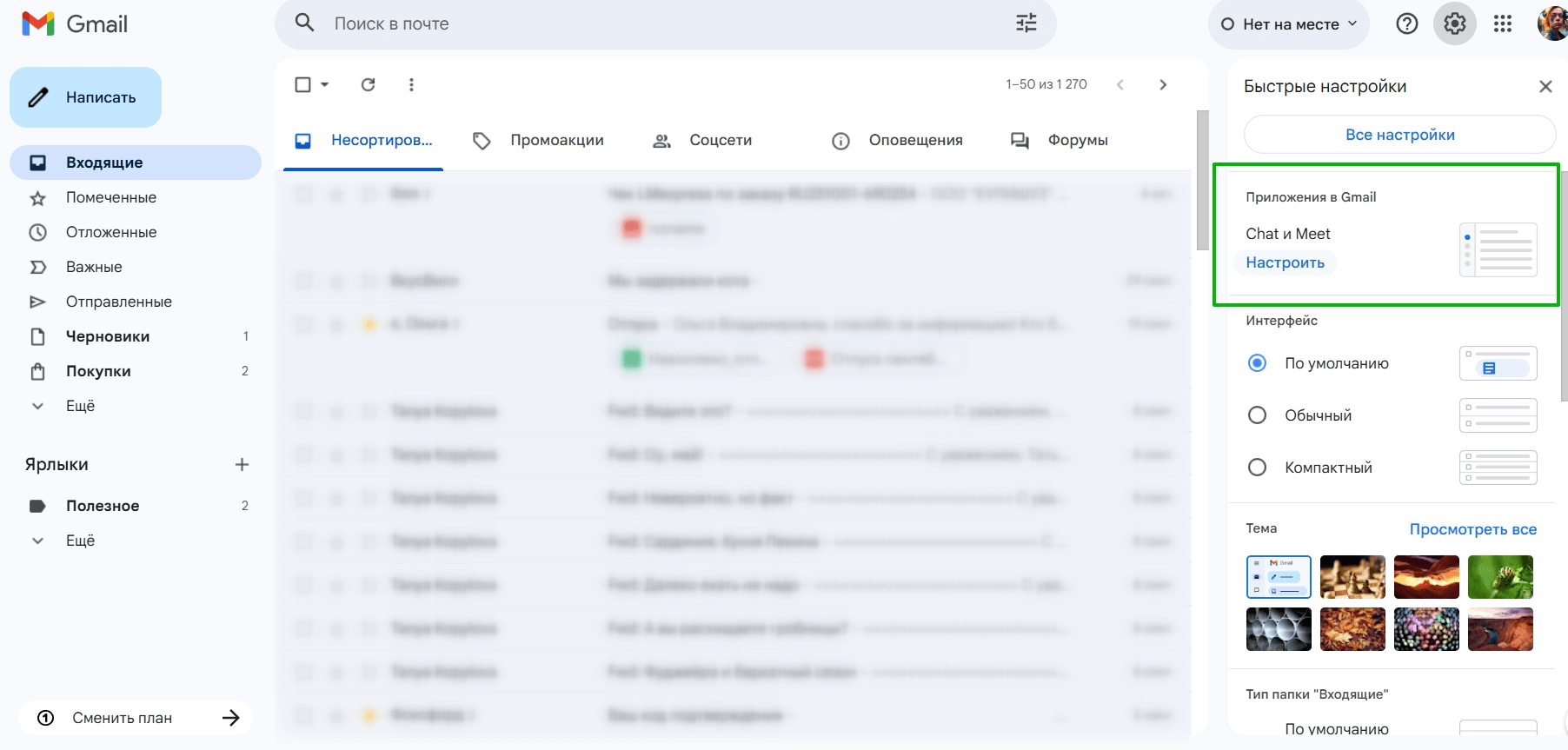Open the select-all dropdown arrow
This screenshot has width=1568, height=750.
click(x=325, y=84)
